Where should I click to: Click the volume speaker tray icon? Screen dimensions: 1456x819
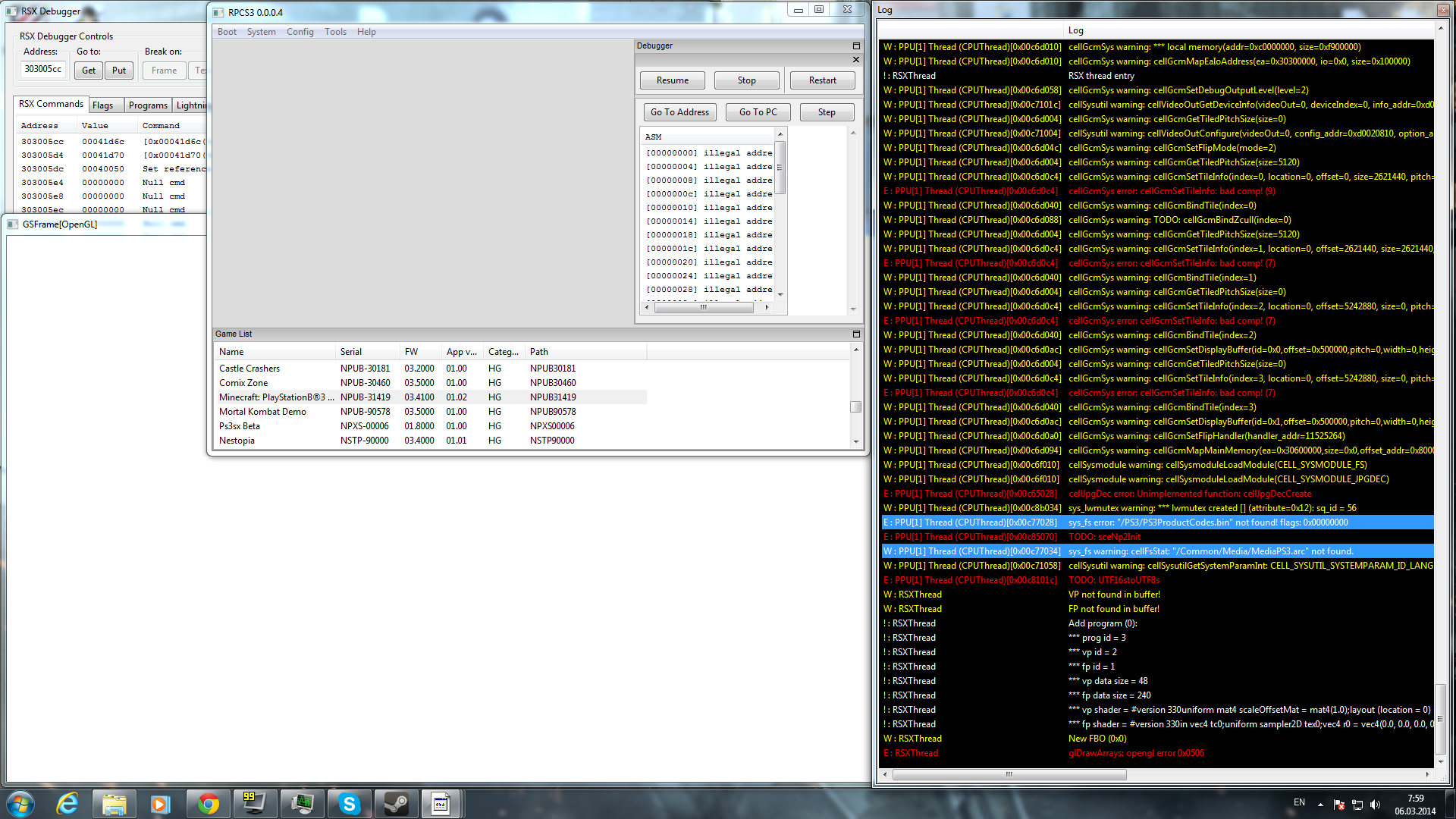coord(1375,805)
